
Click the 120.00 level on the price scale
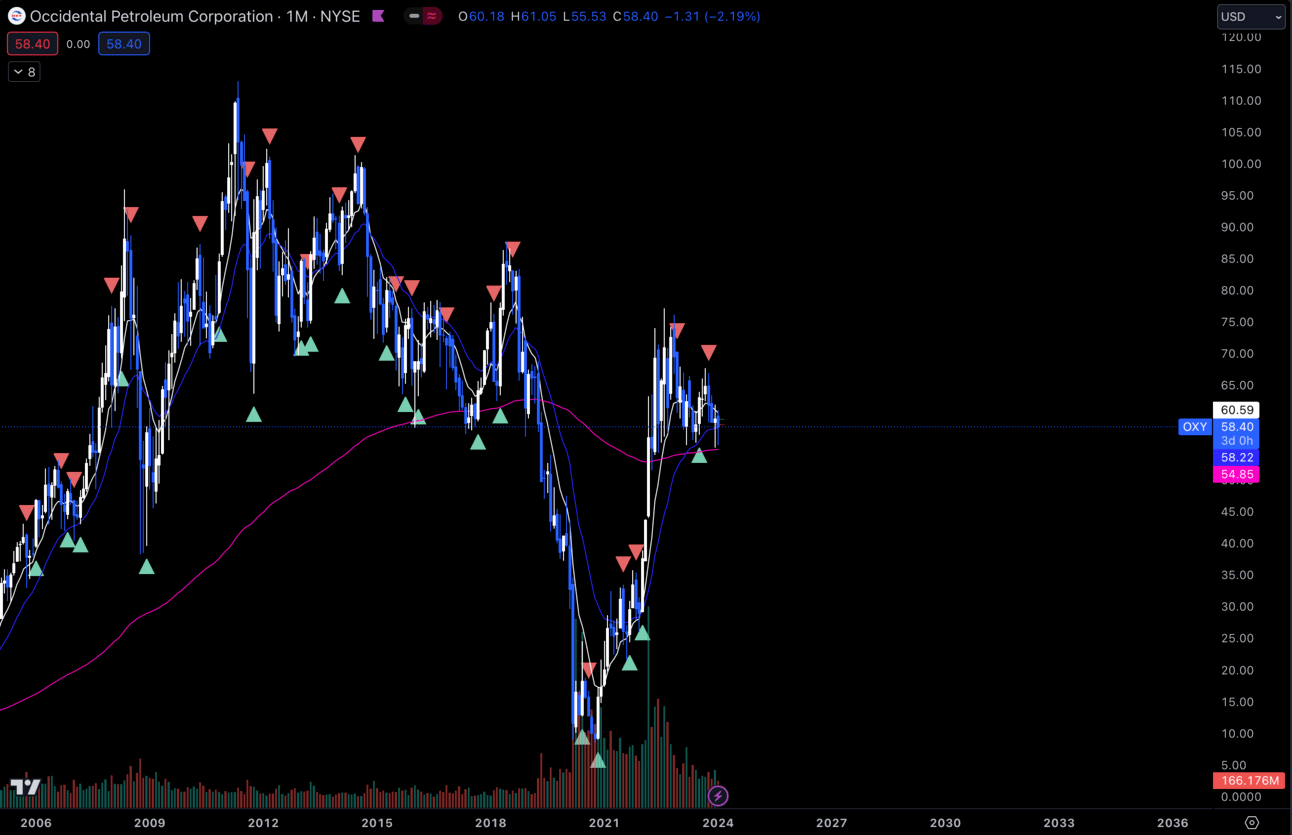click(1241, 37)
